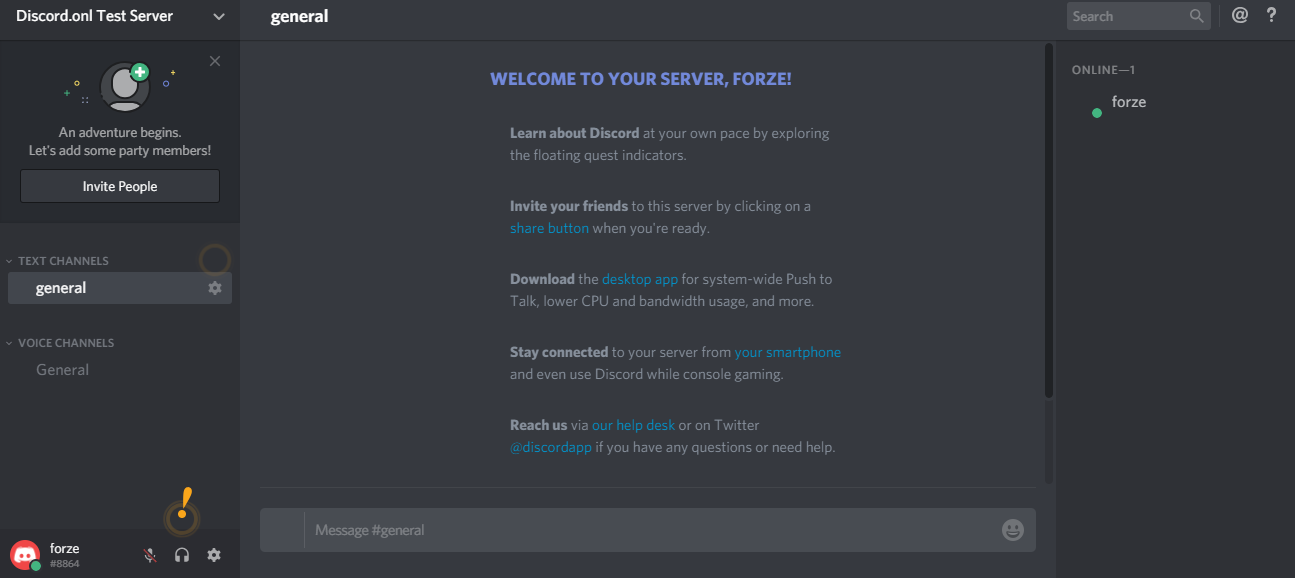Open the desktop app link
Screen dimensions: 1295x578
[640, 278]
